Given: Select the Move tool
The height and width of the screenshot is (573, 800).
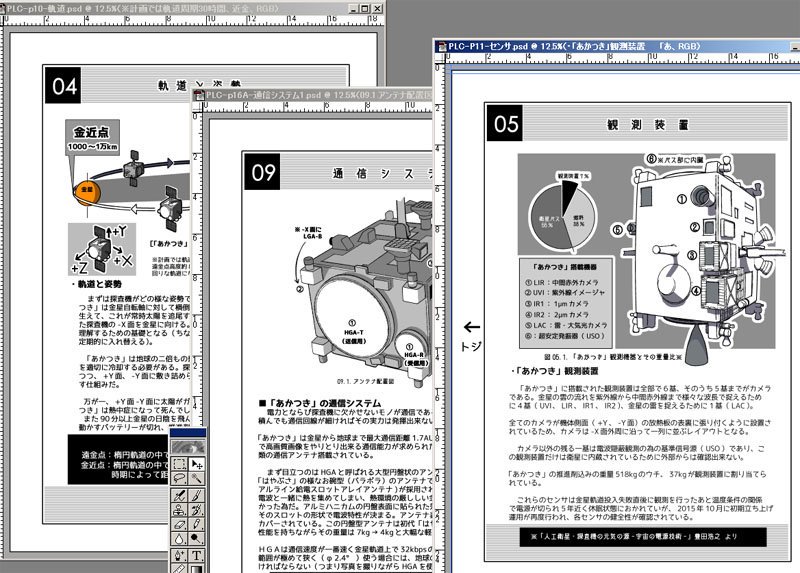Looking at the screenshot, I should (197, 464).
